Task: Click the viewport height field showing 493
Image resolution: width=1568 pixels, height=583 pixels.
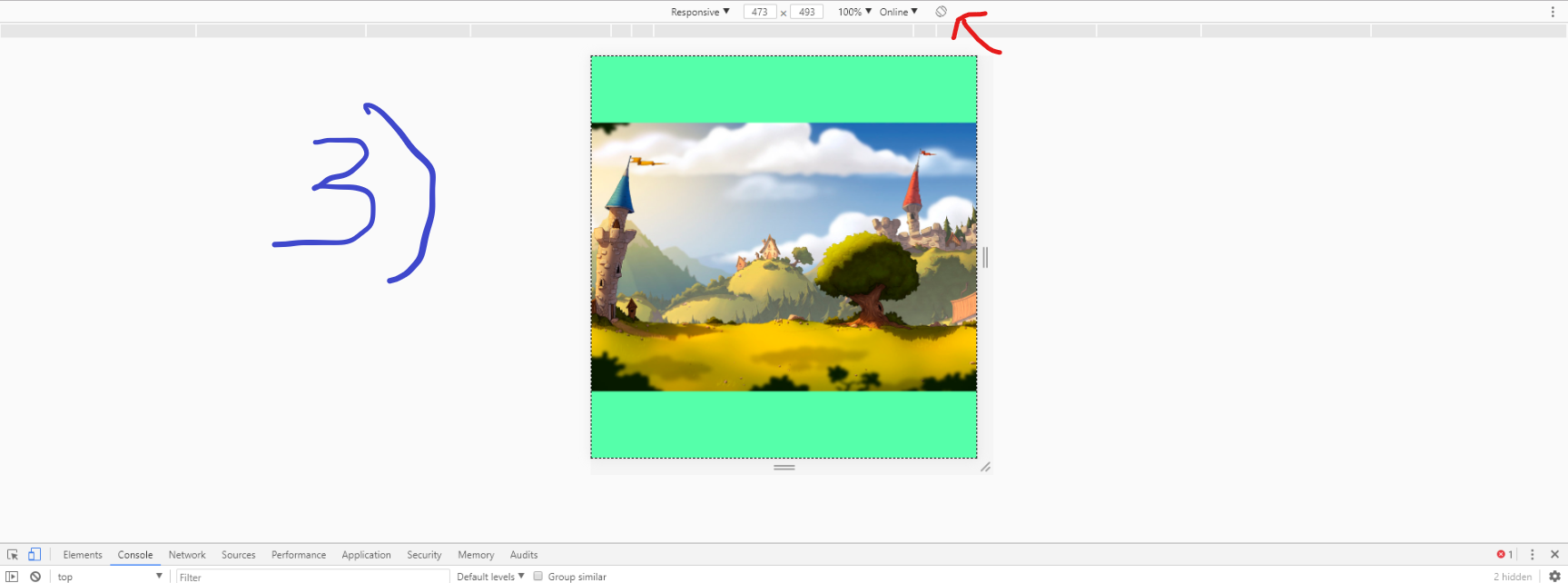Action: (x=807, y=12)
